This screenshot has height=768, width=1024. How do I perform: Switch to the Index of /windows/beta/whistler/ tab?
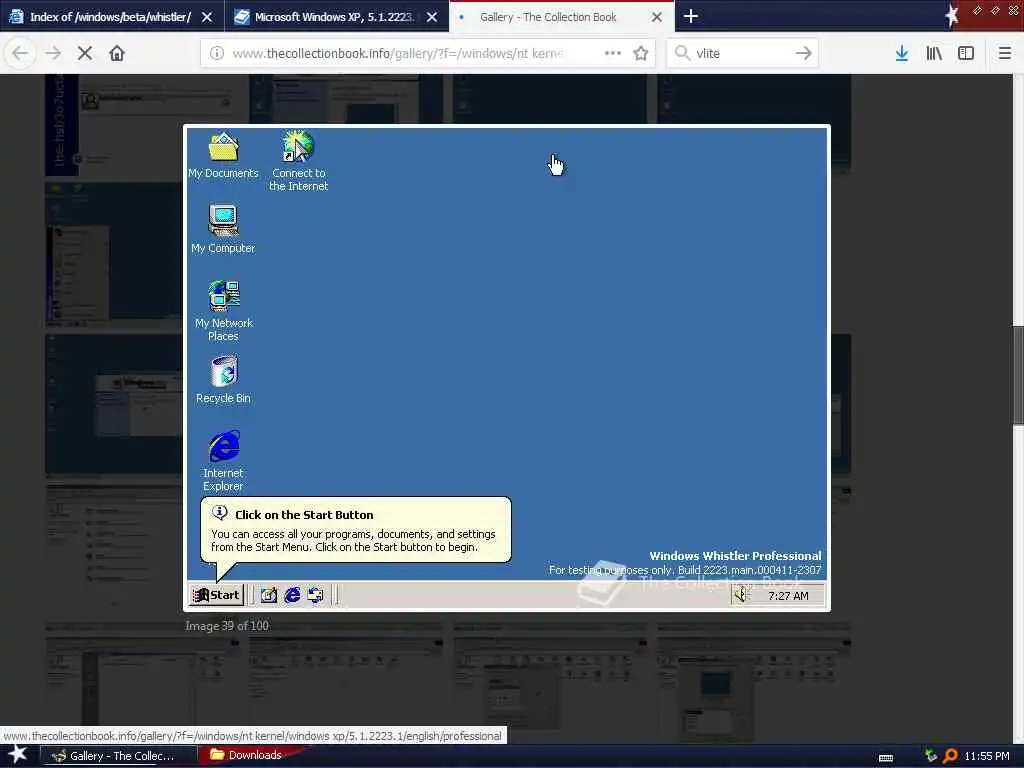(111, 16)
